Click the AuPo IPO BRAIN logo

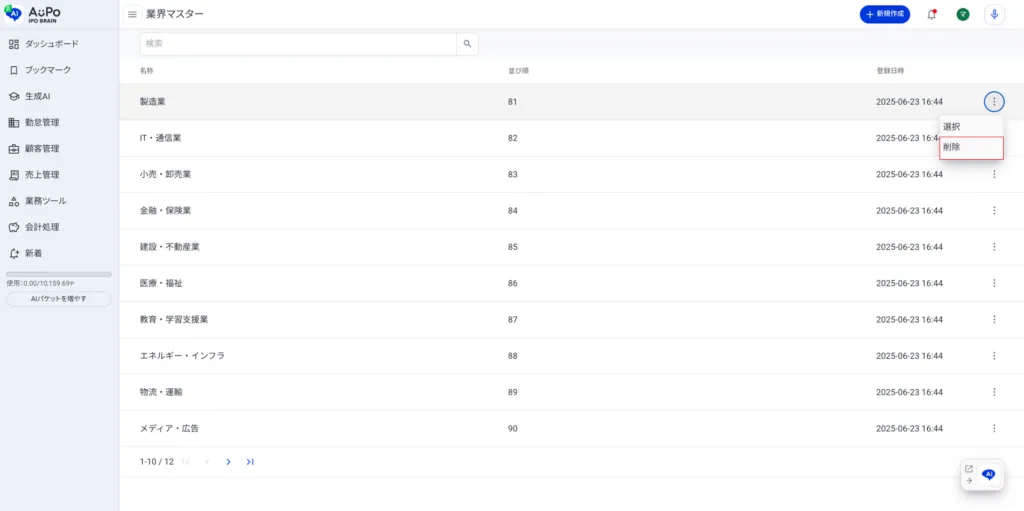tap(33, 14)
